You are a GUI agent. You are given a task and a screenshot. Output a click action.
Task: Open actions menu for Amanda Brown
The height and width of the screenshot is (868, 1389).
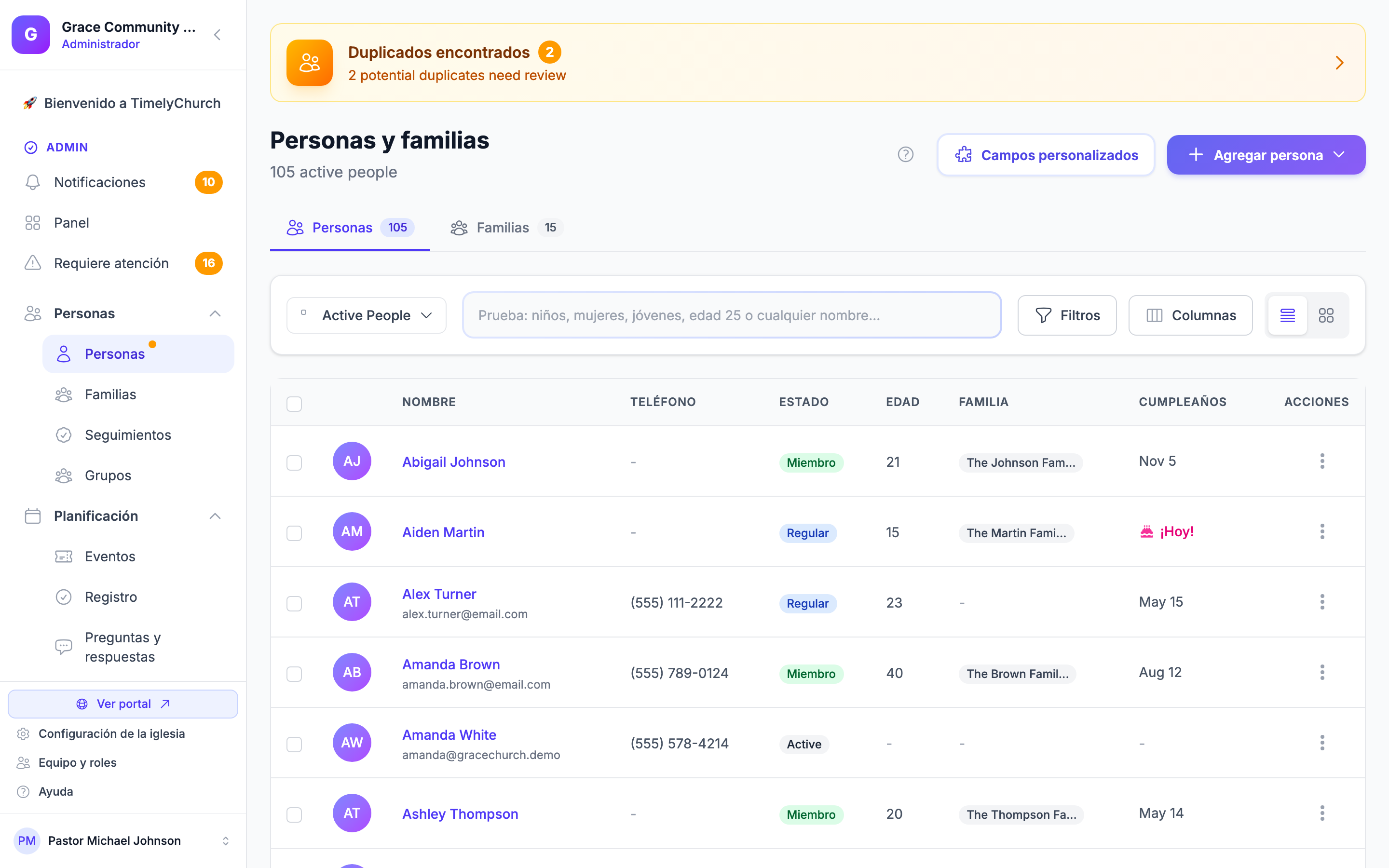(1322, 673)
